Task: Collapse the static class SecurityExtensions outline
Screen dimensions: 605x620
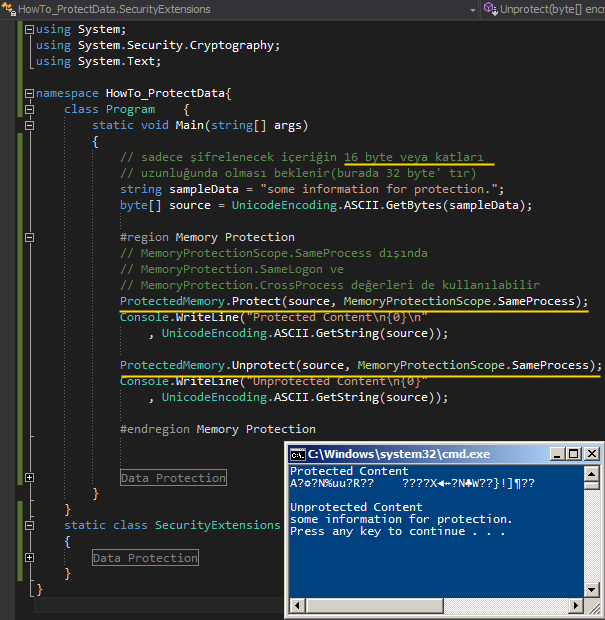Action: [x=28, y=526]
